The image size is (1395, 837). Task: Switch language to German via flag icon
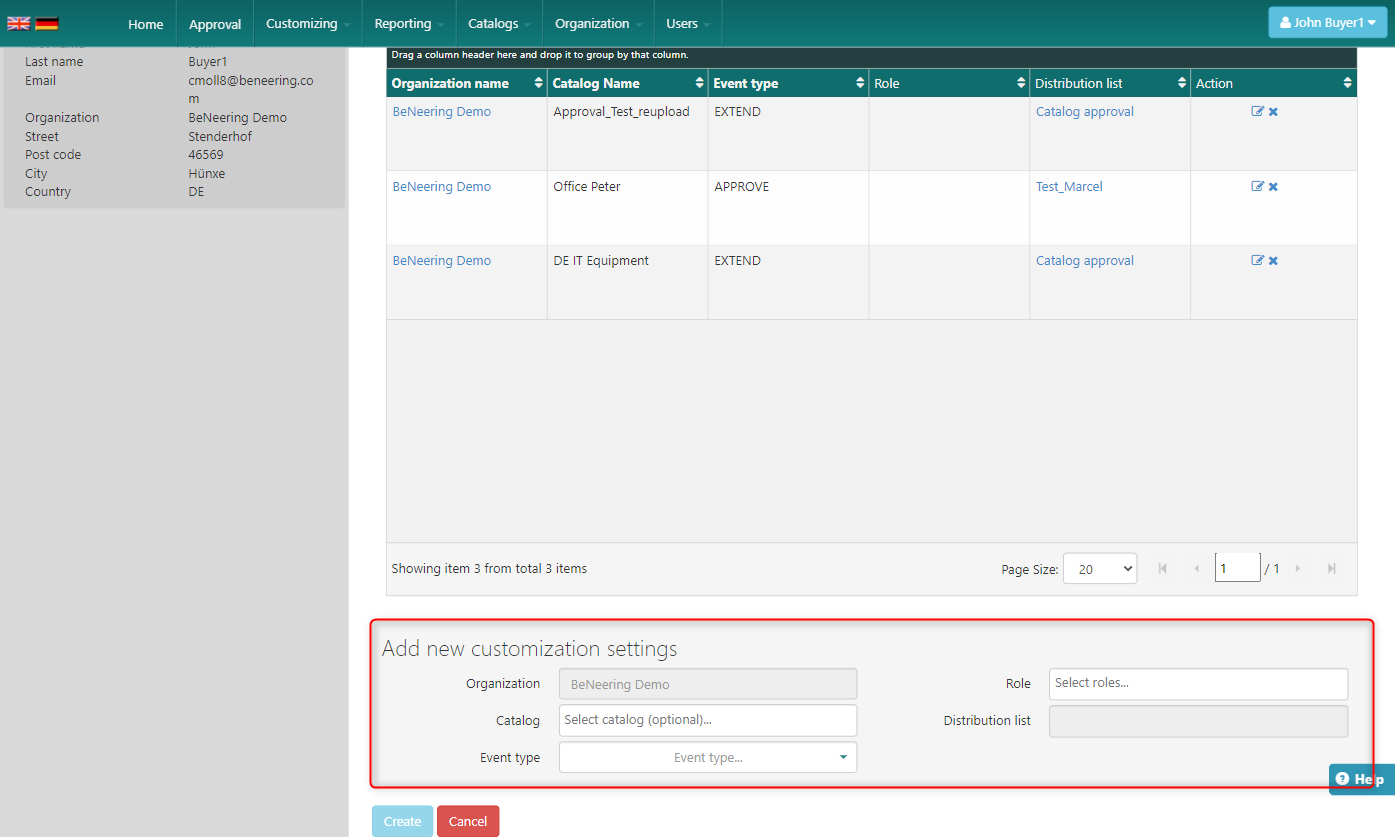click(x=47, y=23)
